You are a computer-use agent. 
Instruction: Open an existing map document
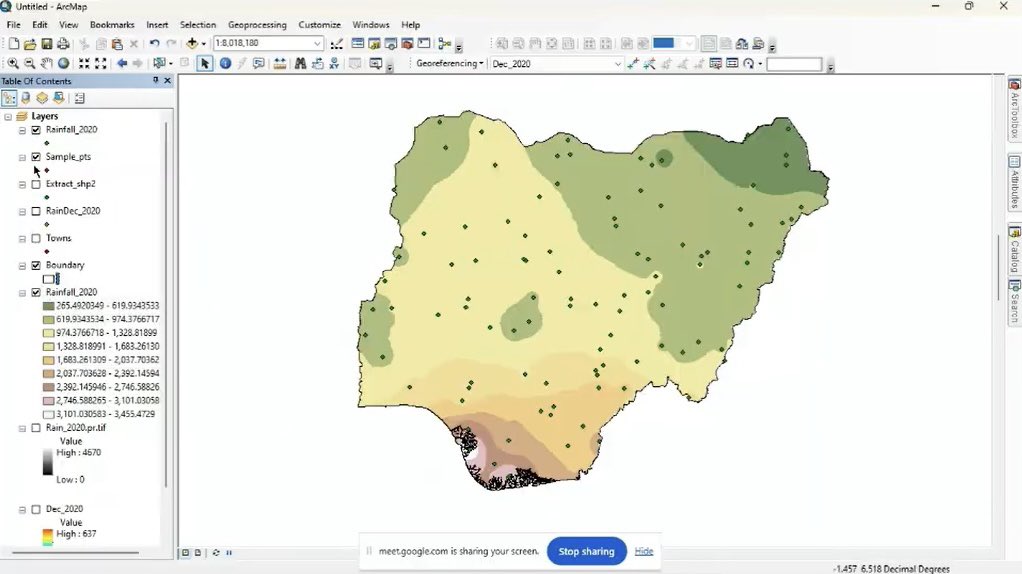point(30,44)
